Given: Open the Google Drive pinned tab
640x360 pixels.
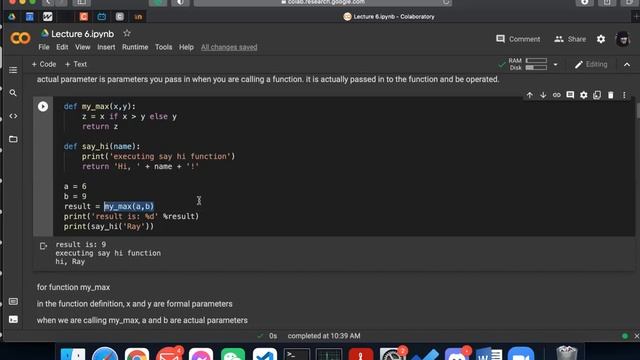Looking at the screenshot, I should click(12, 17).
